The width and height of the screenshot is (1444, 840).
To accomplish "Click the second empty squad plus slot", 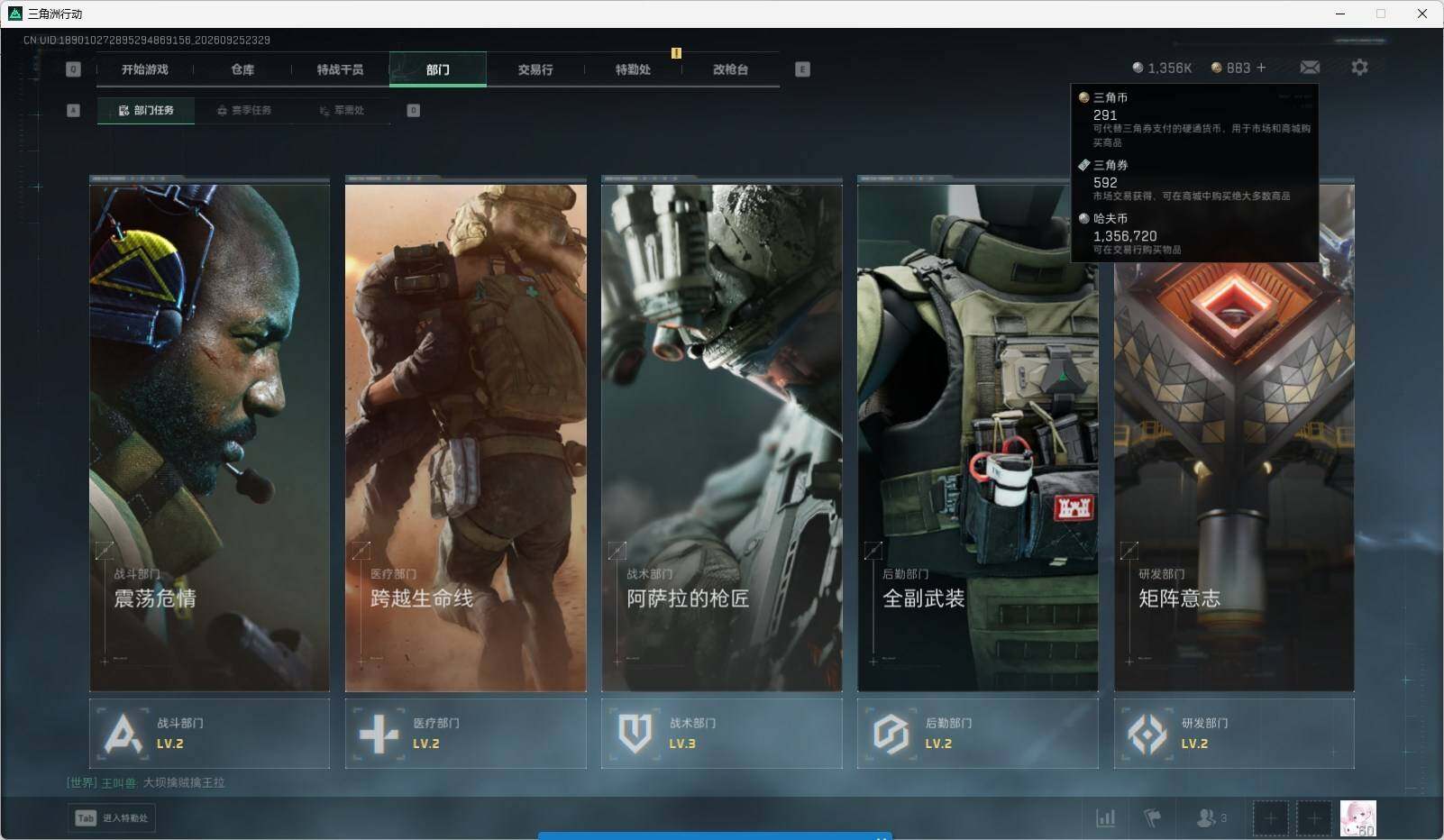I will [1314, 817].
